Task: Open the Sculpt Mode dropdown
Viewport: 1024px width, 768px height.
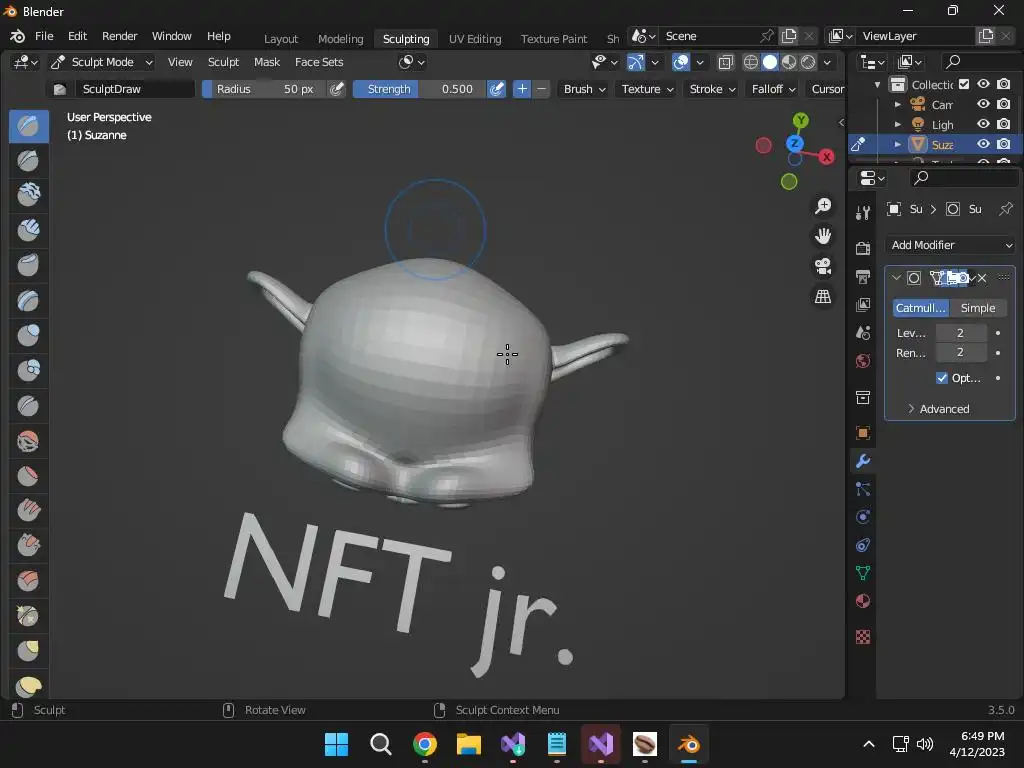Action: coord(102,62)
